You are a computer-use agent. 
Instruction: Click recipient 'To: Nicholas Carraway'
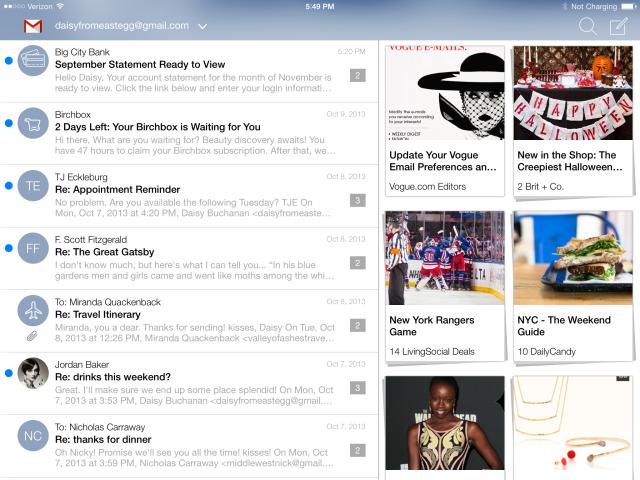click(100, 427)
